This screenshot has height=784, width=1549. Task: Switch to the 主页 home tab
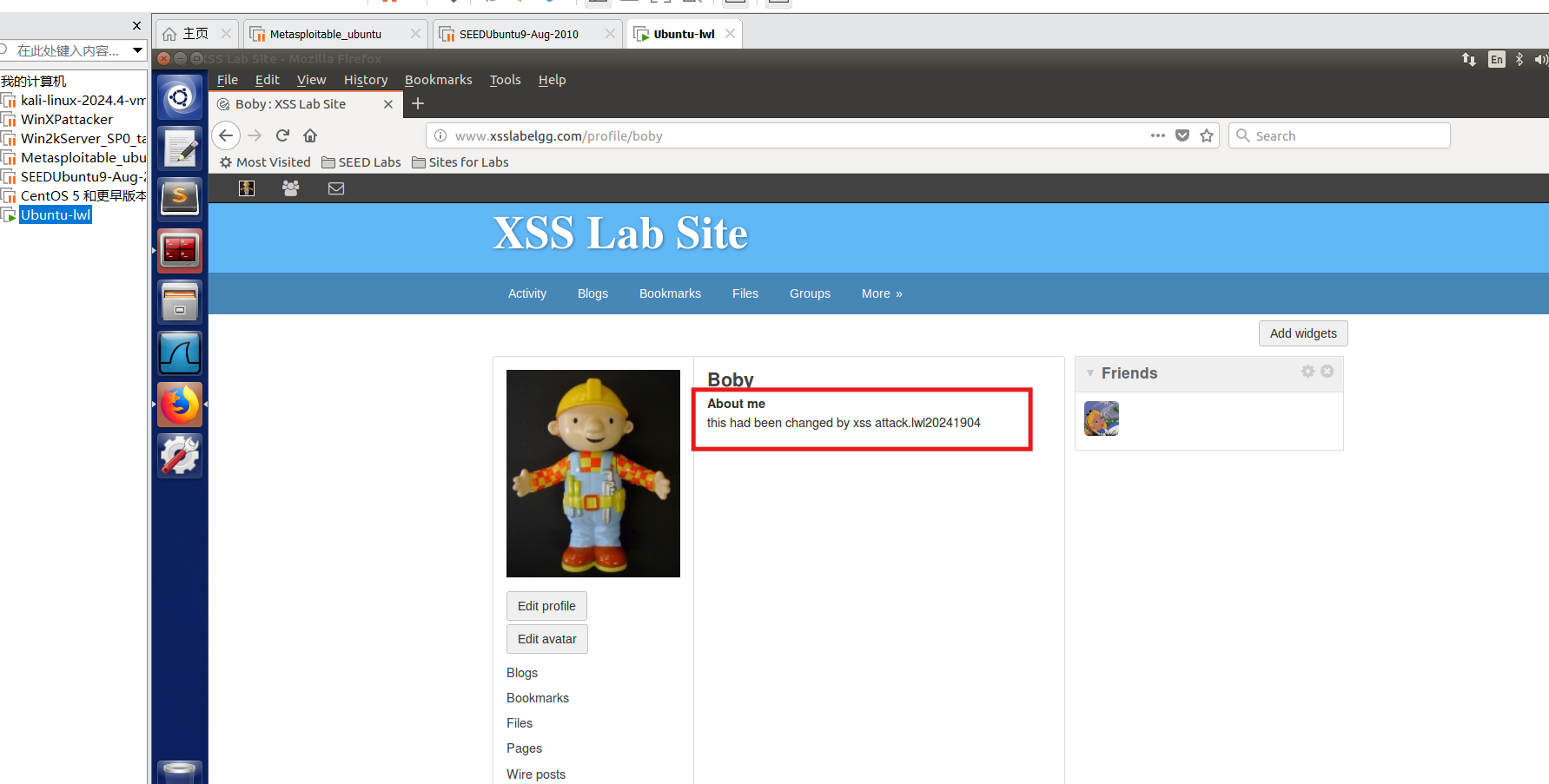click(x=196, y=34)
